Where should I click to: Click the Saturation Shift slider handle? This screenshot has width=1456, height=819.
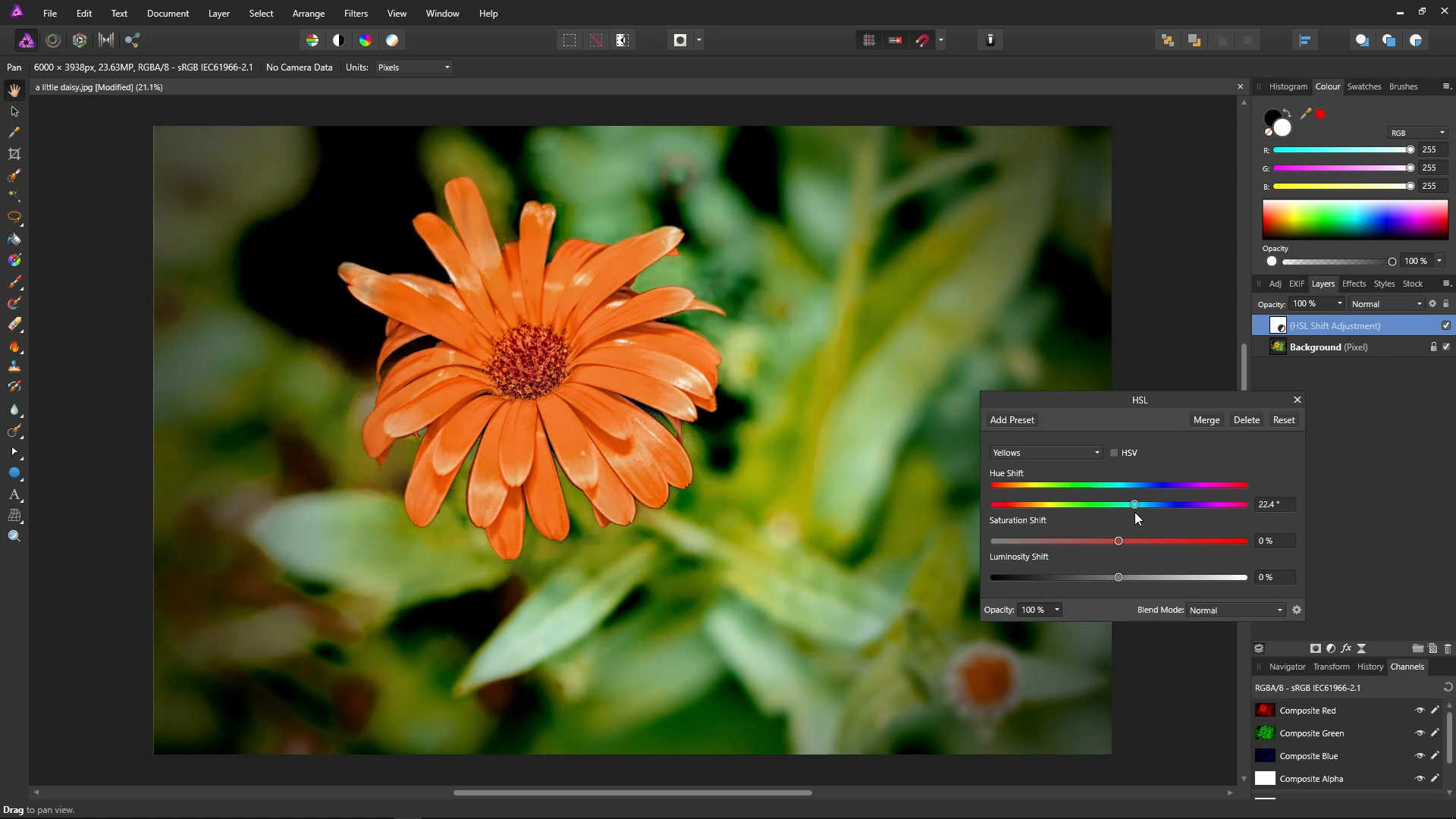(1119, 541)
